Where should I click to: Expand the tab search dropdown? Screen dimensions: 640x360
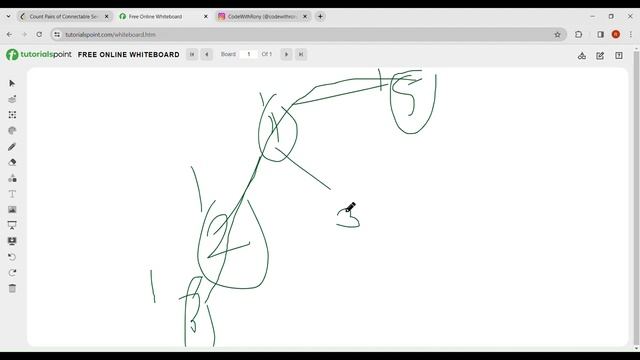[8, 16]
